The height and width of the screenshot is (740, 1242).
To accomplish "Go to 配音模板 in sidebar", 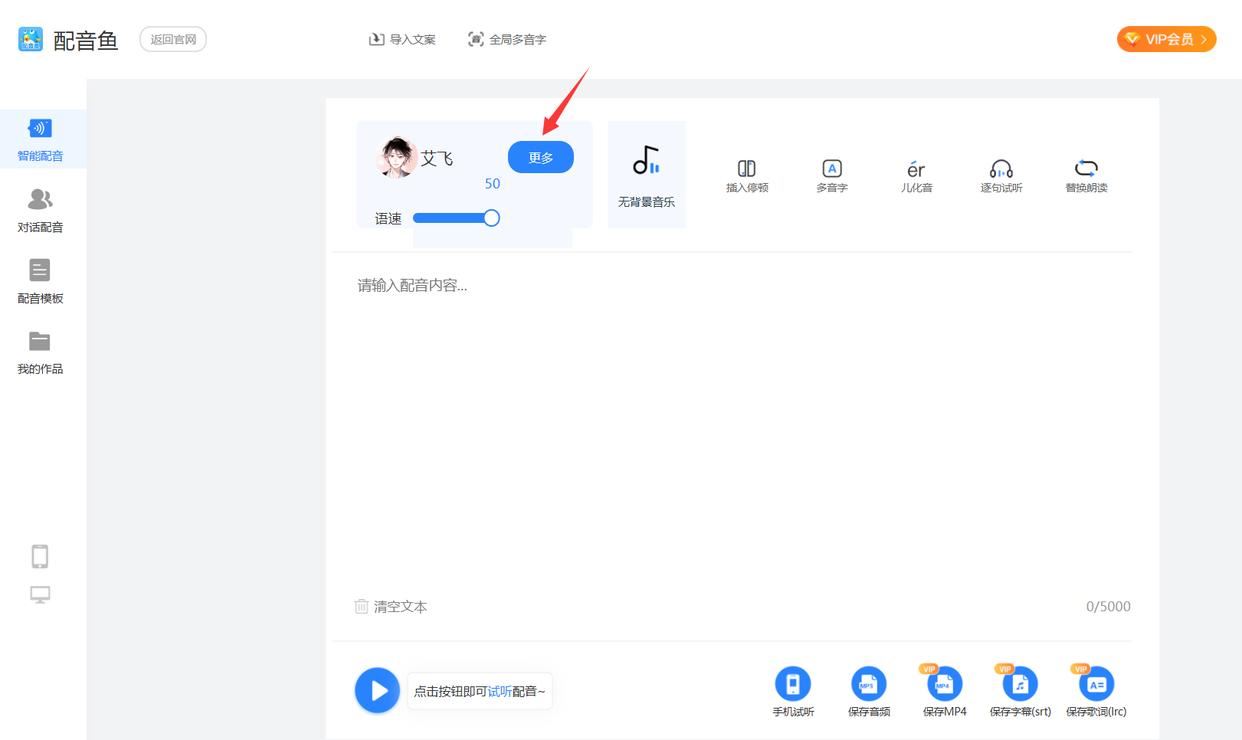I will [x=40, y=281].
